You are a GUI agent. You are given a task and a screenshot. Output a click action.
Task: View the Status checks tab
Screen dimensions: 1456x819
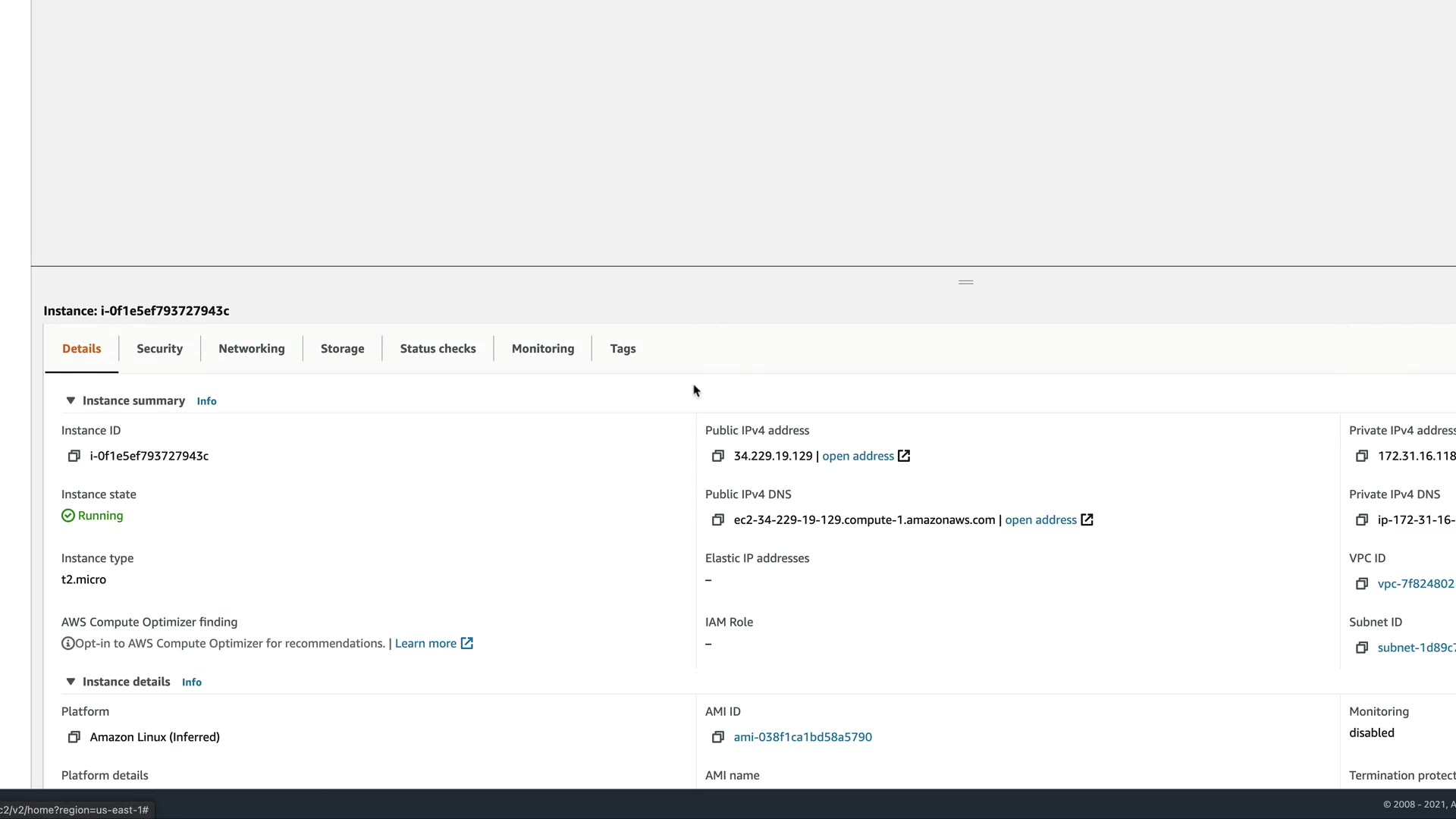tap(438, 349)
